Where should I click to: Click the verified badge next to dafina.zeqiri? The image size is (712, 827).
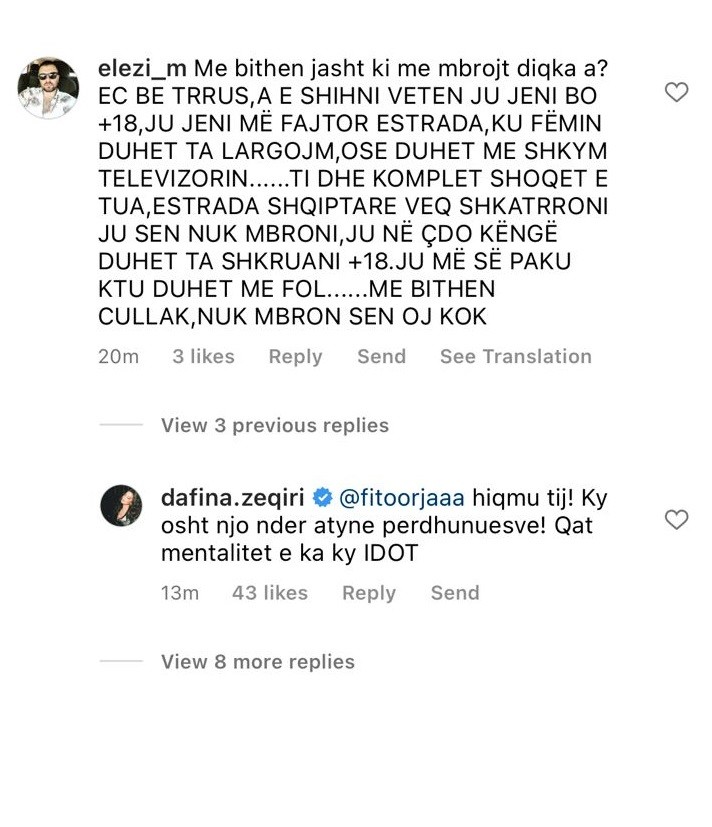pos(324,495)
